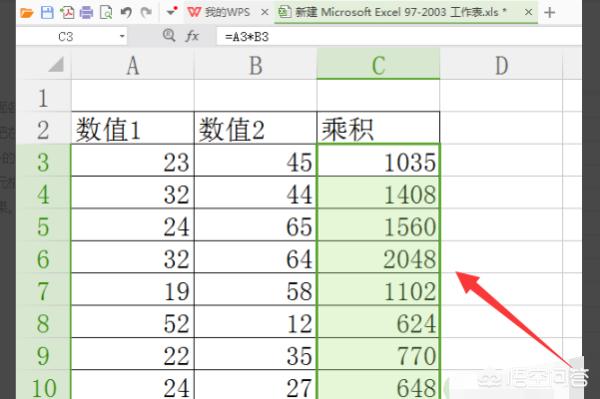The width and height of the screenshot is (600, 399).
Task: Open print preview icon
Action: 106,13
